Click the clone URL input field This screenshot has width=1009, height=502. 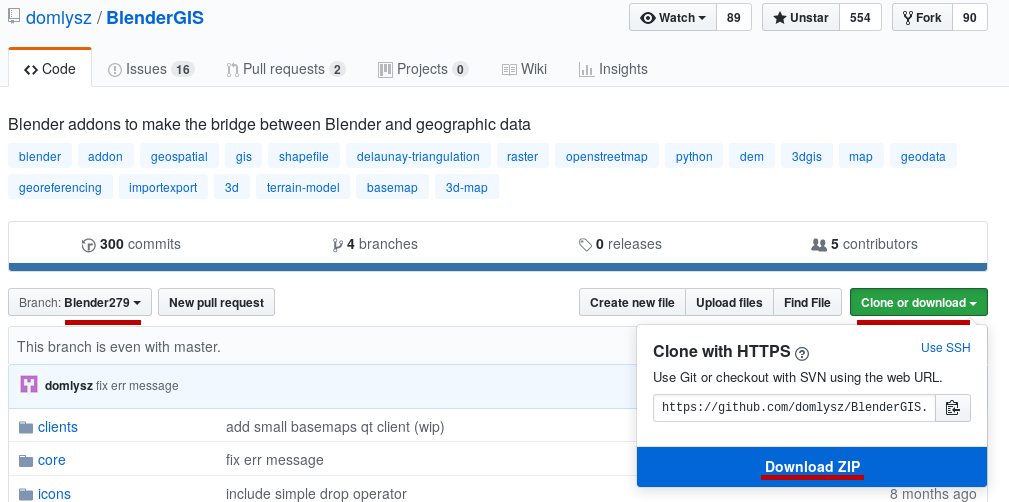794,407
